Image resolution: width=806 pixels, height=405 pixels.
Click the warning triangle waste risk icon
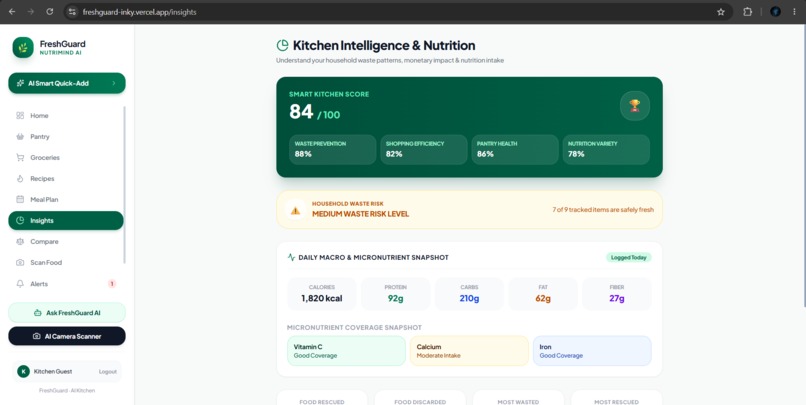tap(296, 210)
